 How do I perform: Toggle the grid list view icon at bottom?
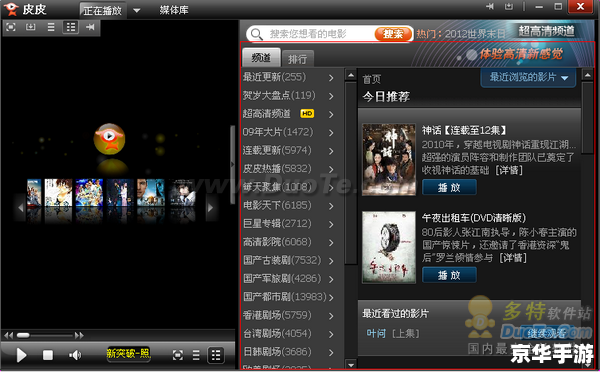[216, 355]
